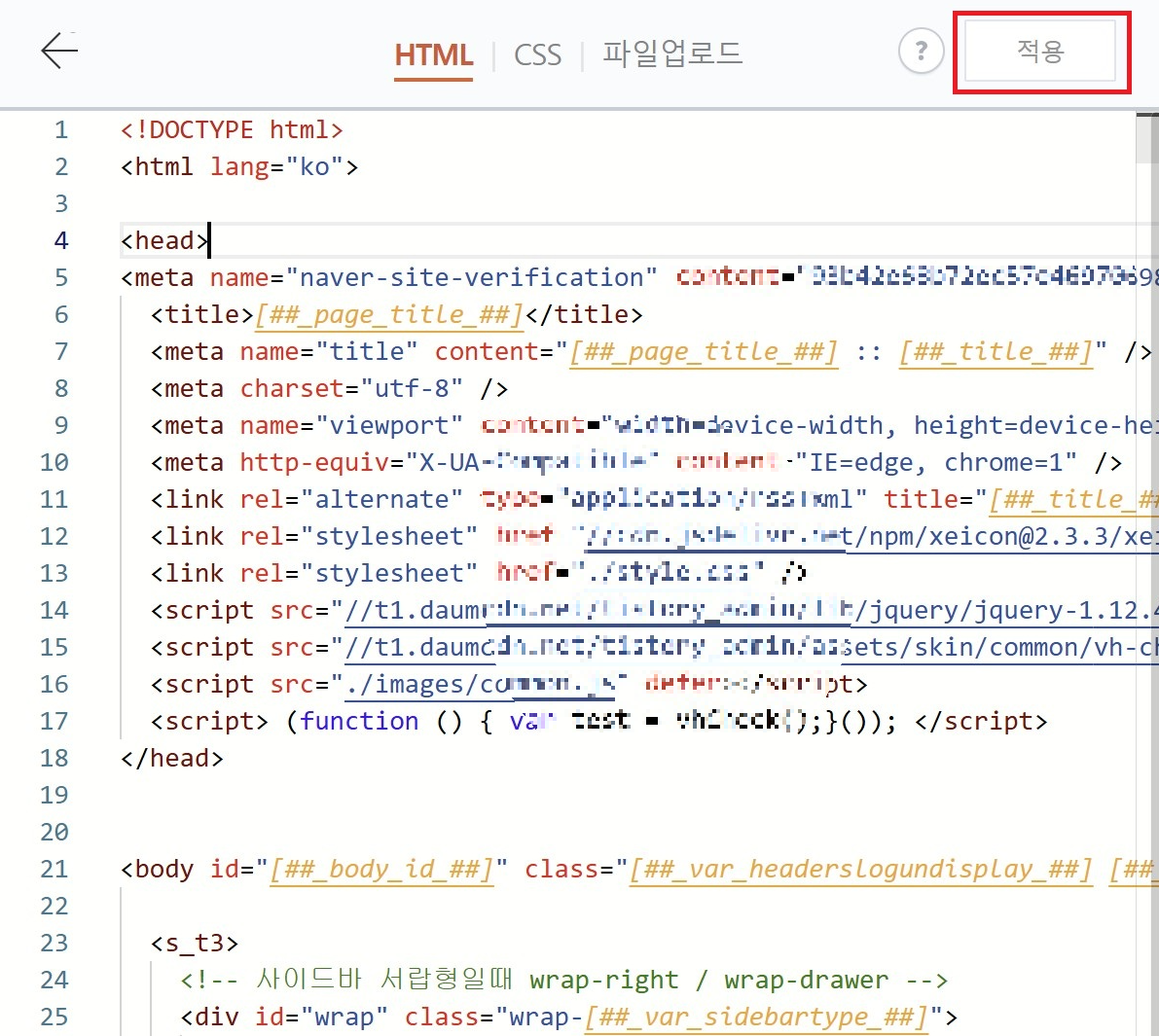Open the help question mark icon
The height and width of the screenshot is (1036, 1159).
pos(921,51)
